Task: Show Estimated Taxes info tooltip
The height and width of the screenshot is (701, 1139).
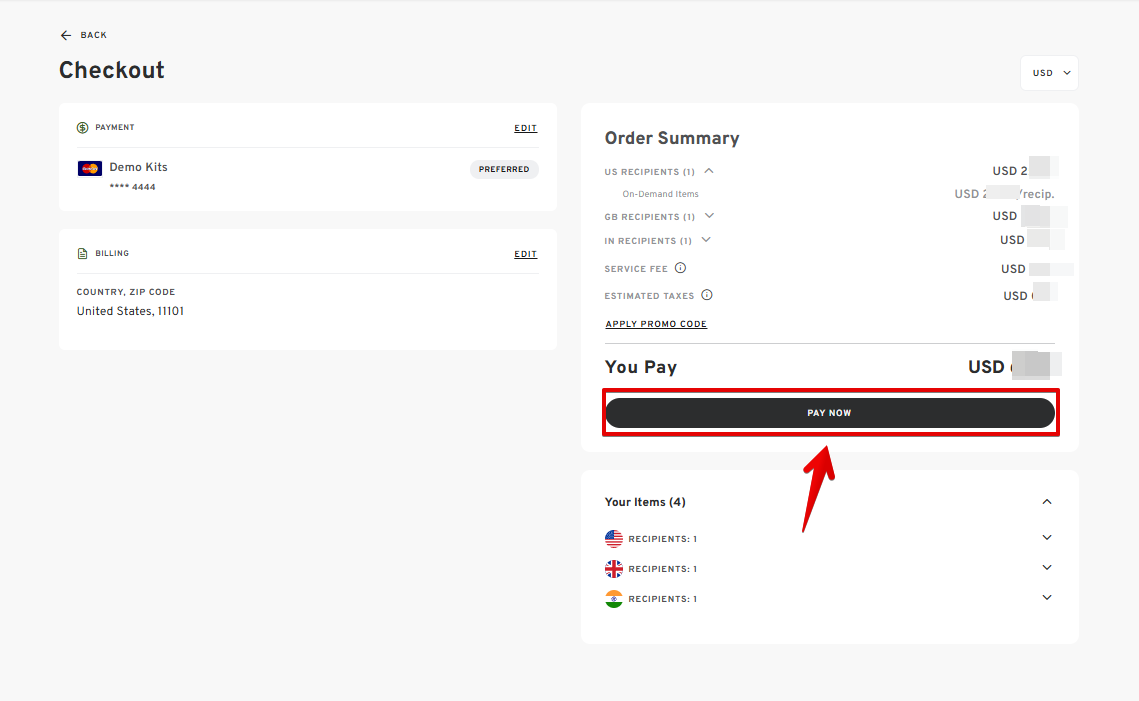Action: tap(707, 295)
